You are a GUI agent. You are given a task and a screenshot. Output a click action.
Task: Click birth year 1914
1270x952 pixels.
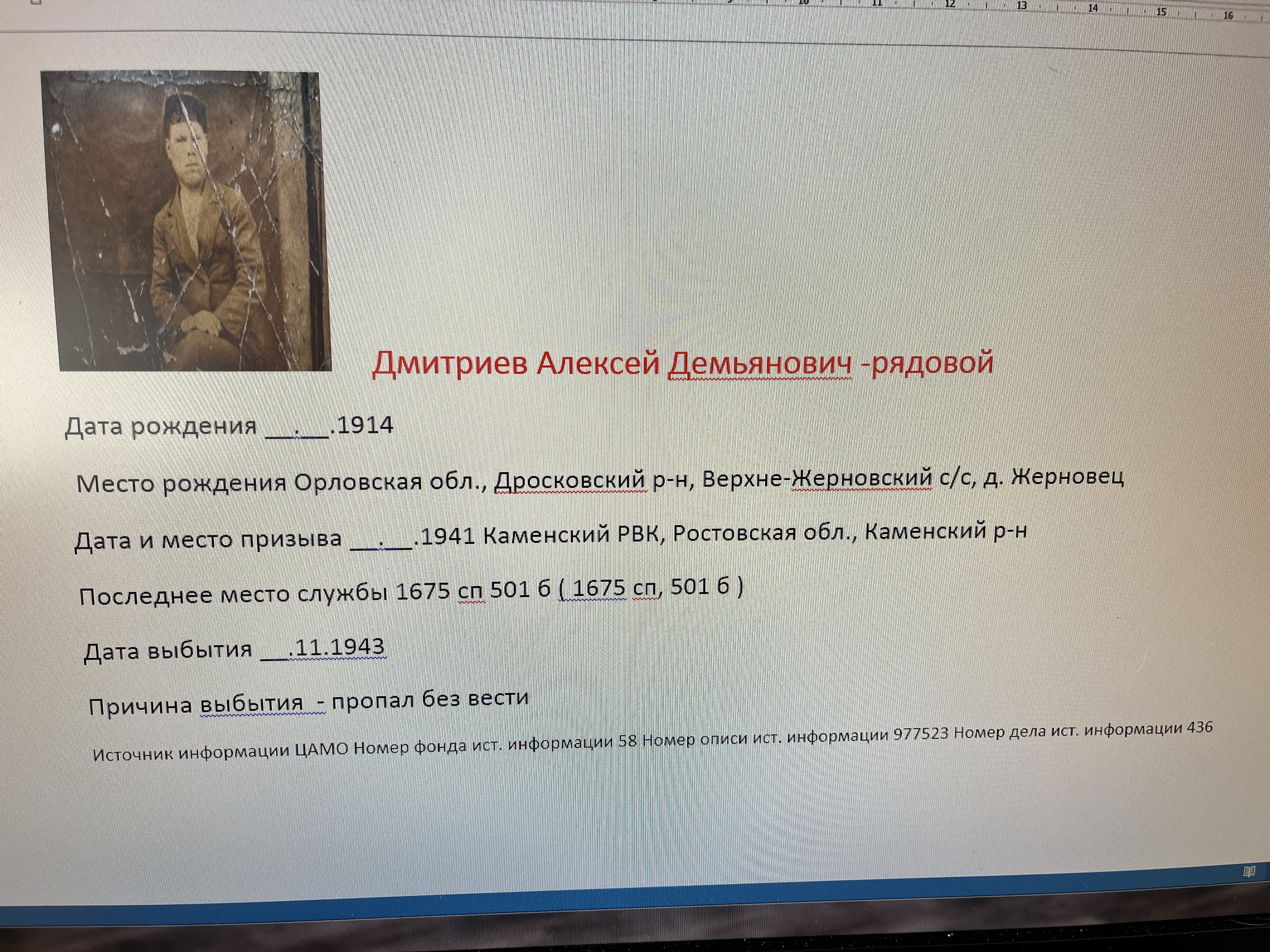tap(365, 425)
